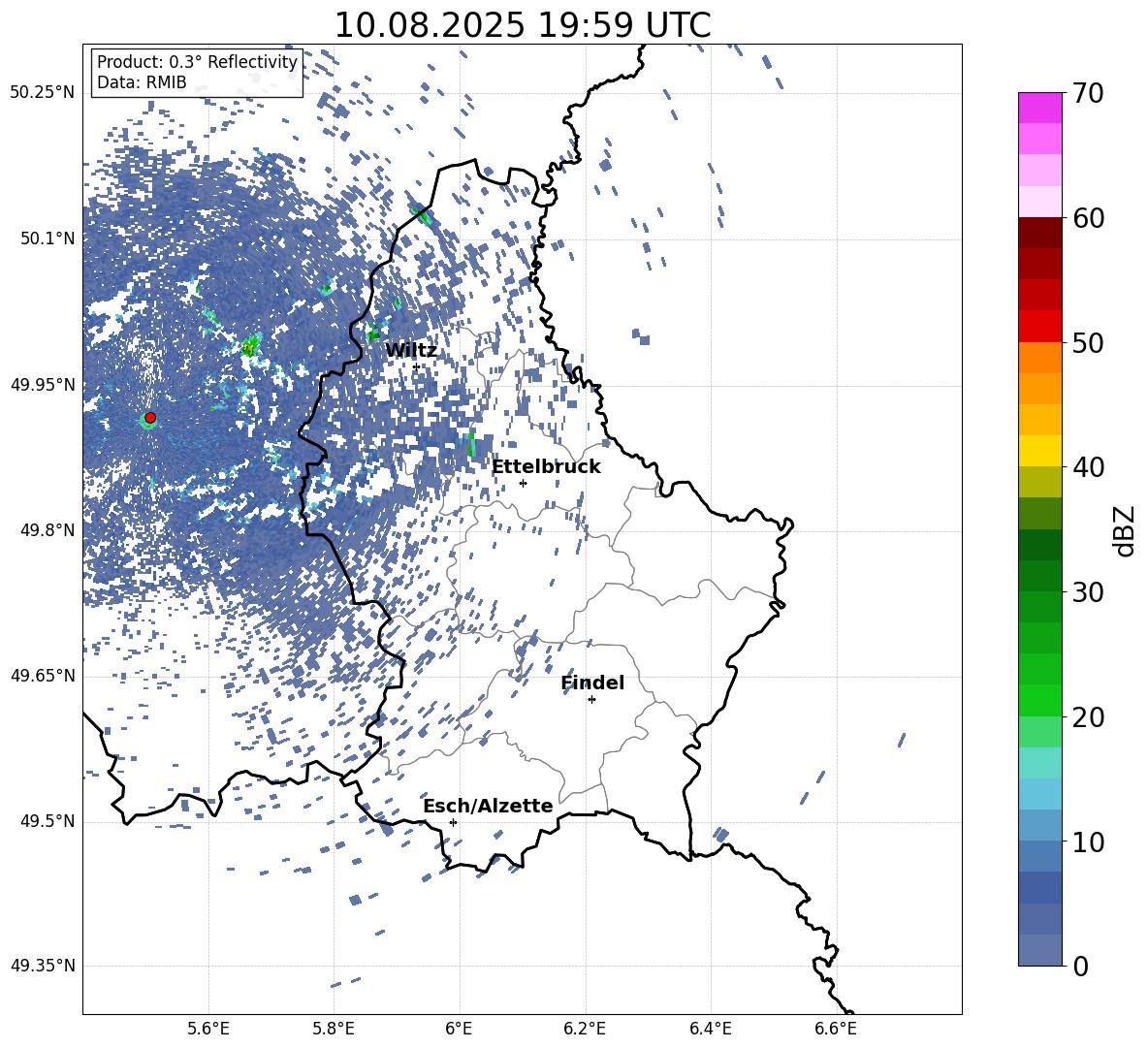Screen dimensions: 1148x1048
Task: Click the red radar site marker
Action: click(150, 418)
